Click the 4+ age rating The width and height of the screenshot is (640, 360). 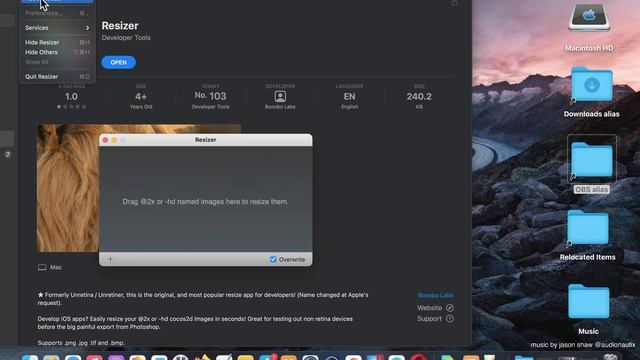pos(141,97)
